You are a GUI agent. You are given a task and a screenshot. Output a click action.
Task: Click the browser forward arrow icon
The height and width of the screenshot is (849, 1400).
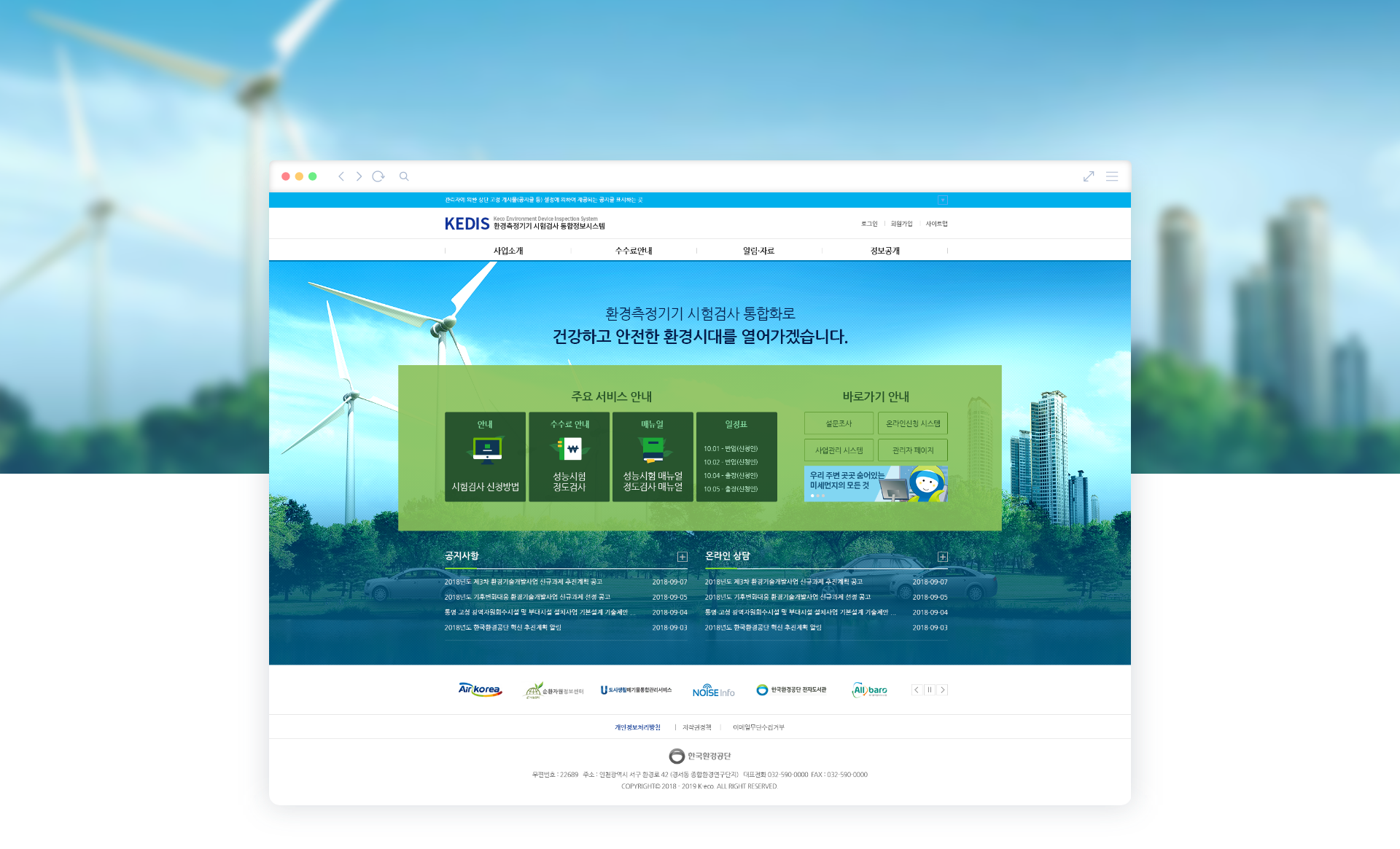[x=359, y=176]
